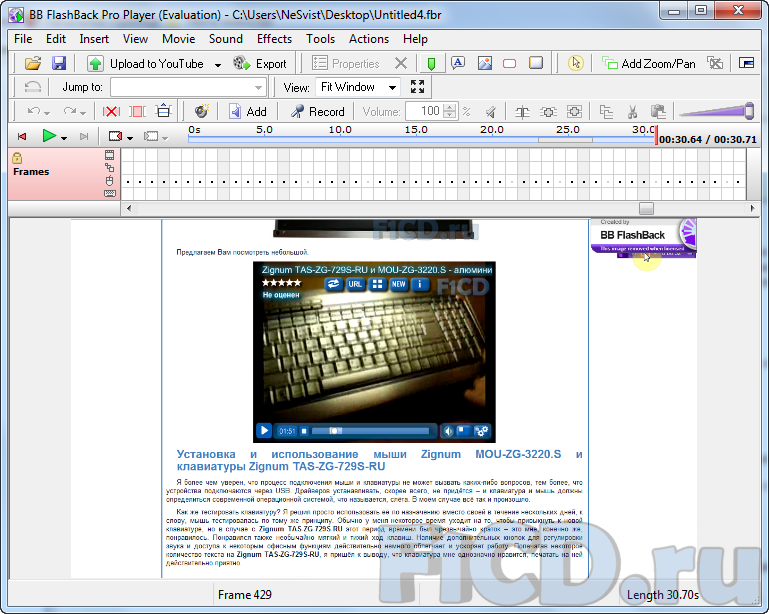Adjust the purple timeline zoom slider
The width and height of the screenshot is (769, 614).
tap(749, 111)
